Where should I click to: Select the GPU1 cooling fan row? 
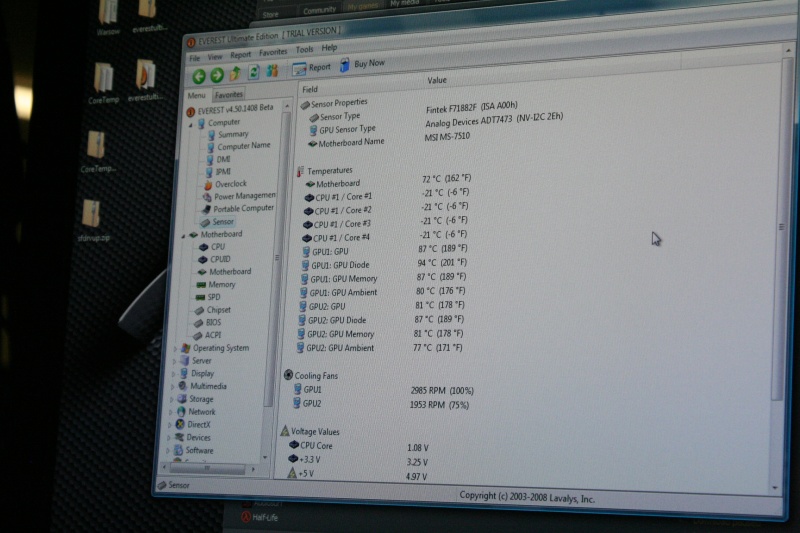coord(384,390)
